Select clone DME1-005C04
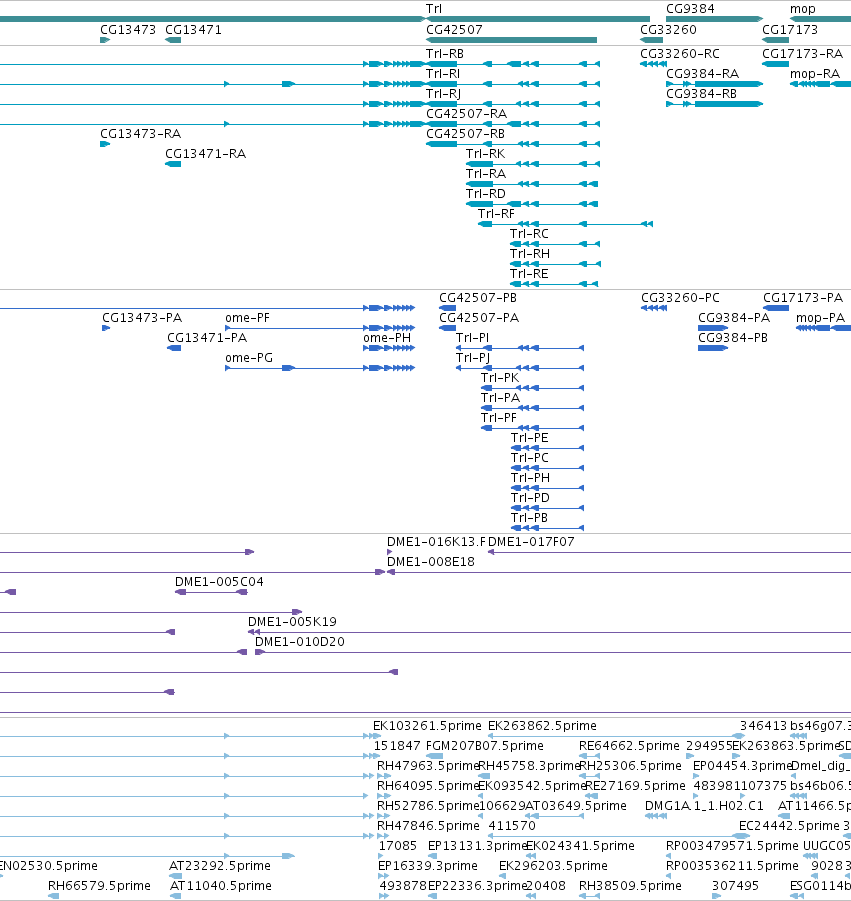Viewport: 851px width, 901px height. pos(220,582)
